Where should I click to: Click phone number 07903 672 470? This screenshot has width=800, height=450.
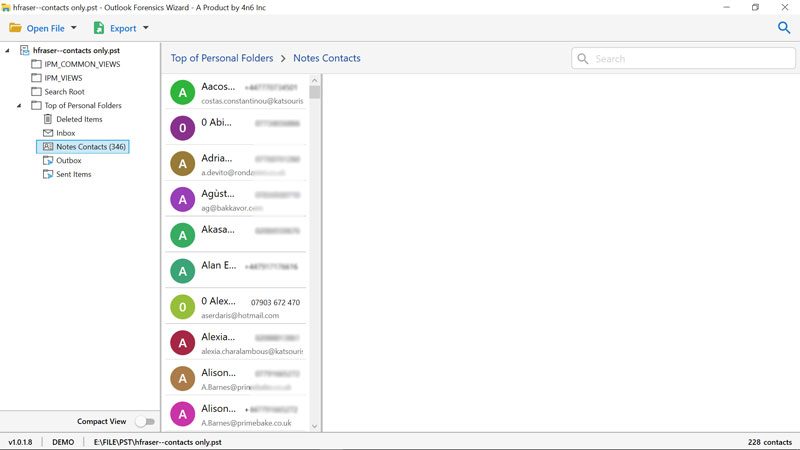click(x=276, y=303)
